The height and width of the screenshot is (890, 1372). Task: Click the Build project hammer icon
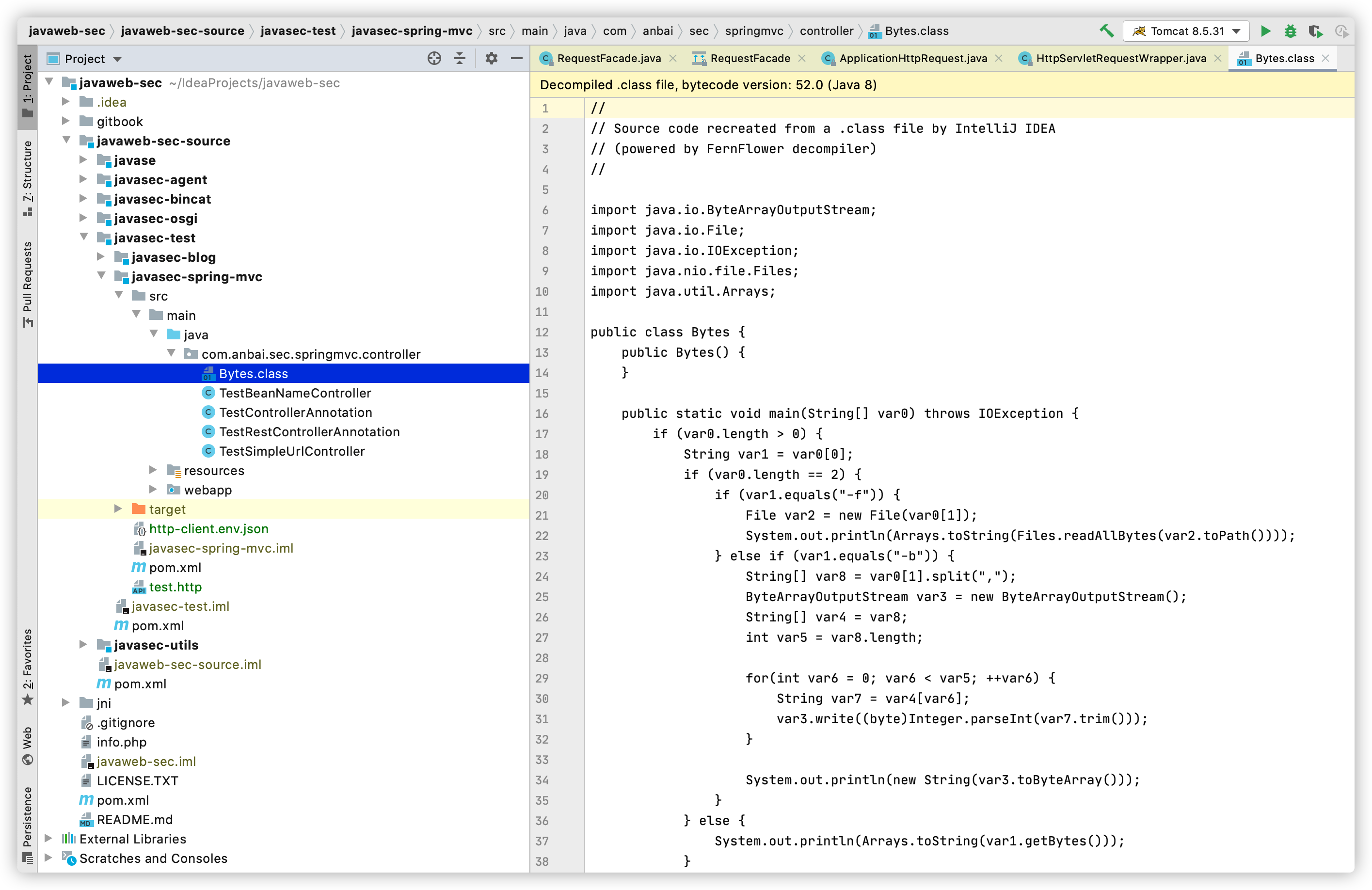pos(1106,31)
